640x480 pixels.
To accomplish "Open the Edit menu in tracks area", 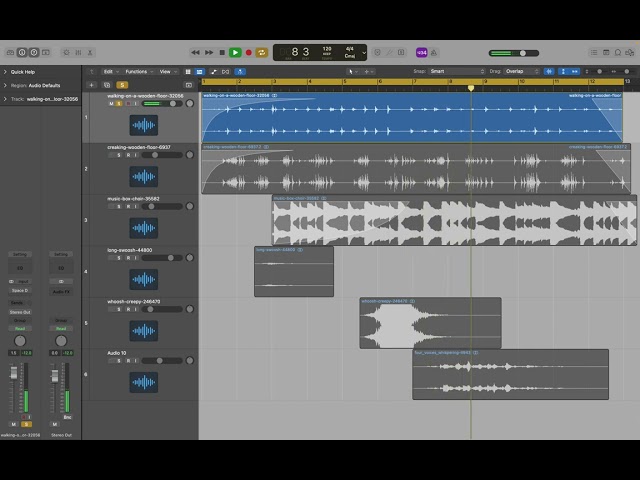I will (111, 71).
